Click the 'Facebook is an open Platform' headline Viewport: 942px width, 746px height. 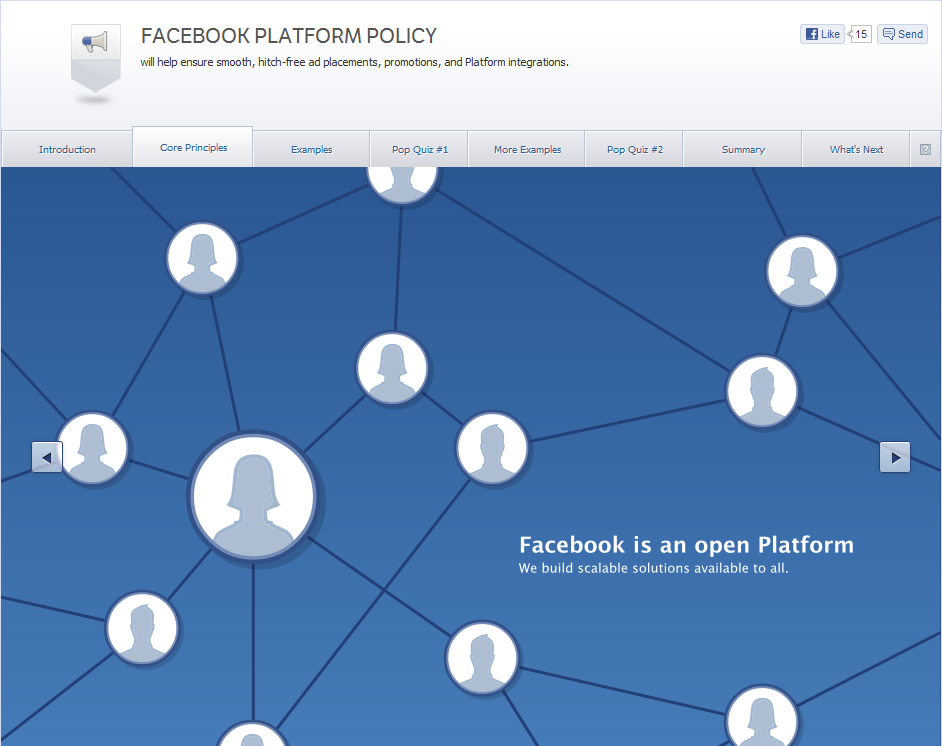coord(686,545)
